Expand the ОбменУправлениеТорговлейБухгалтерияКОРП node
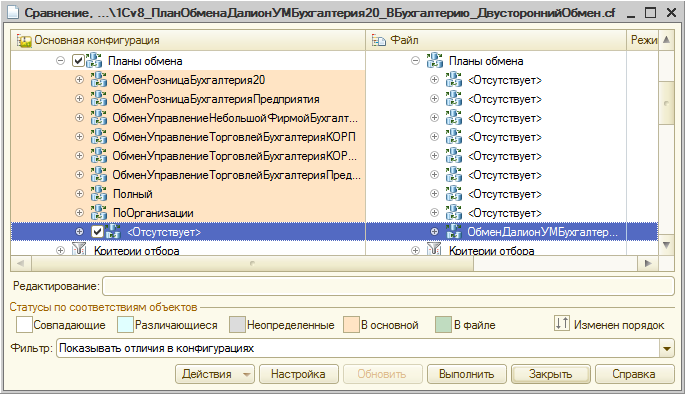Viewport: 685px width, 394px height. (79, 137)
